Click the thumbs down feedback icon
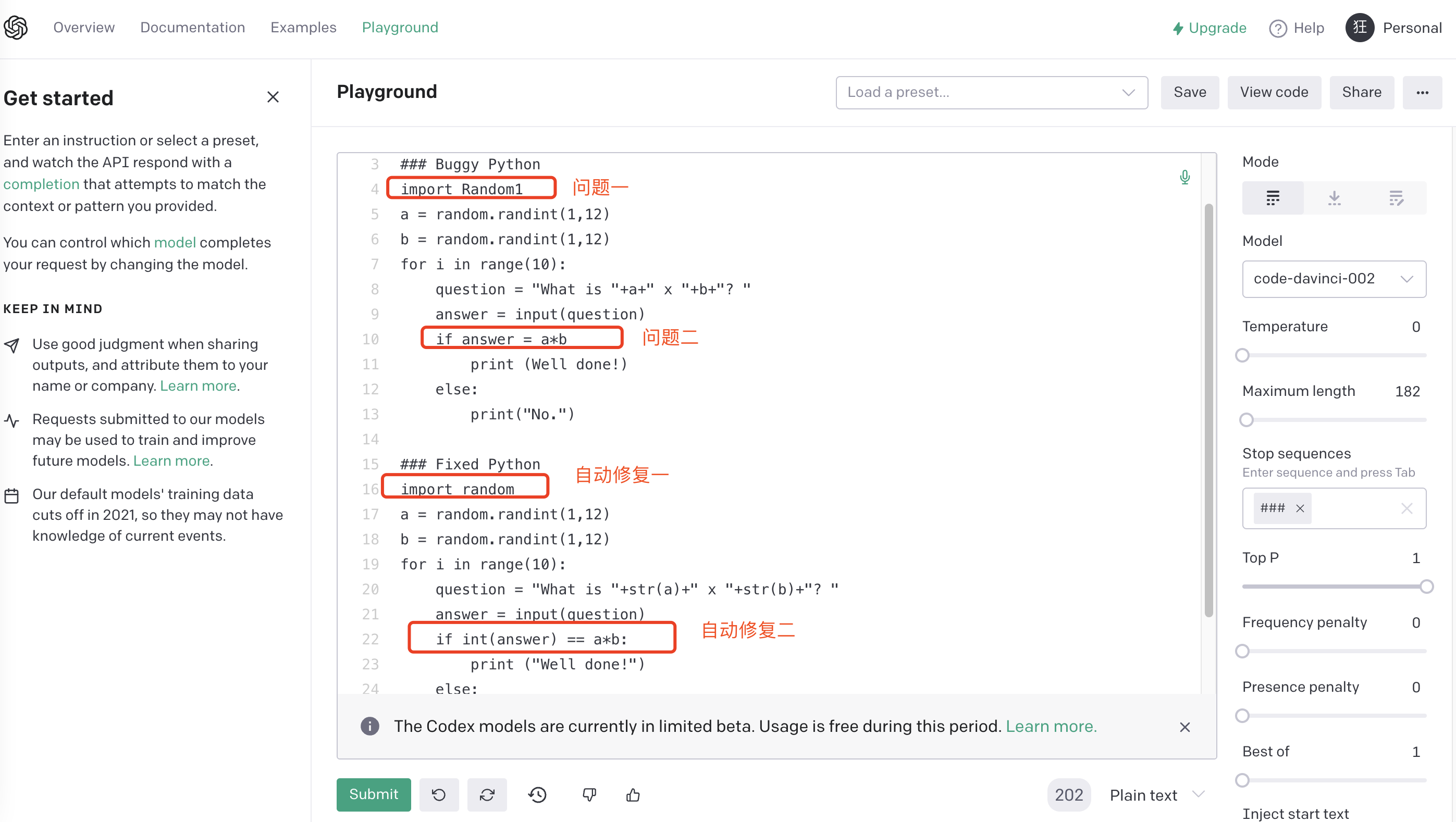Viewport: 1456px width, 822px height. click(x=589, y=794)
